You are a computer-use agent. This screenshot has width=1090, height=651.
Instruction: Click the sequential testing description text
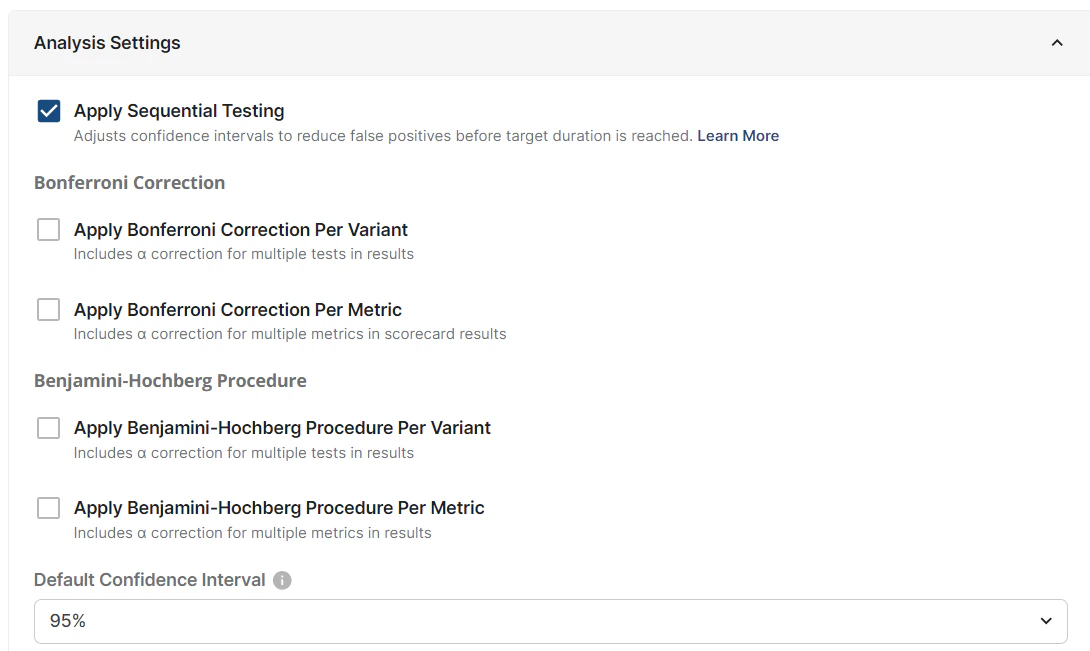click(x=380, y=135)
